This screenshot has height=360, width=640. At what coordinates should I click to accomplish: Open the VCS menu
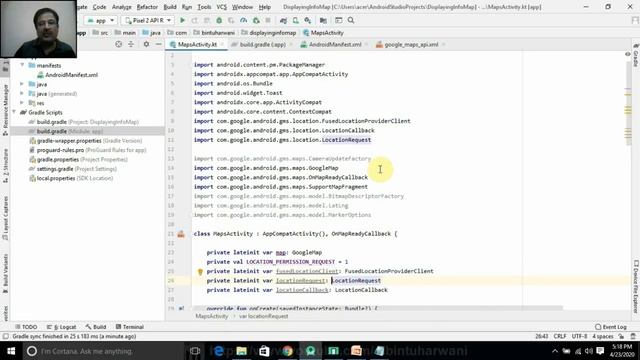tap(221, 7)
